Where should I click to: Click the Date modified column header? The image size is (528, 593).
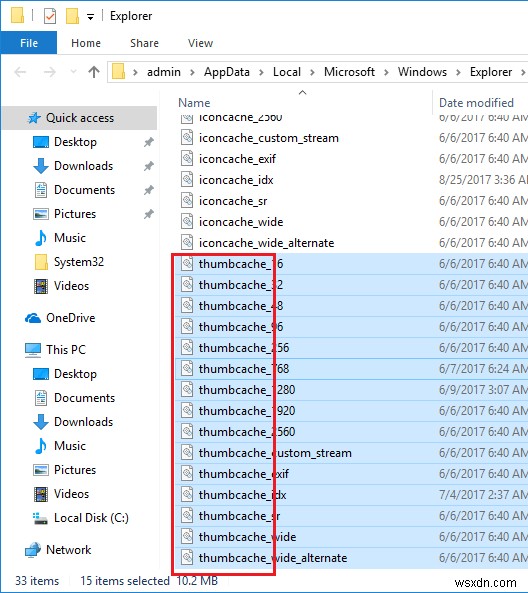pyautogui.click(x=476, y=102)
